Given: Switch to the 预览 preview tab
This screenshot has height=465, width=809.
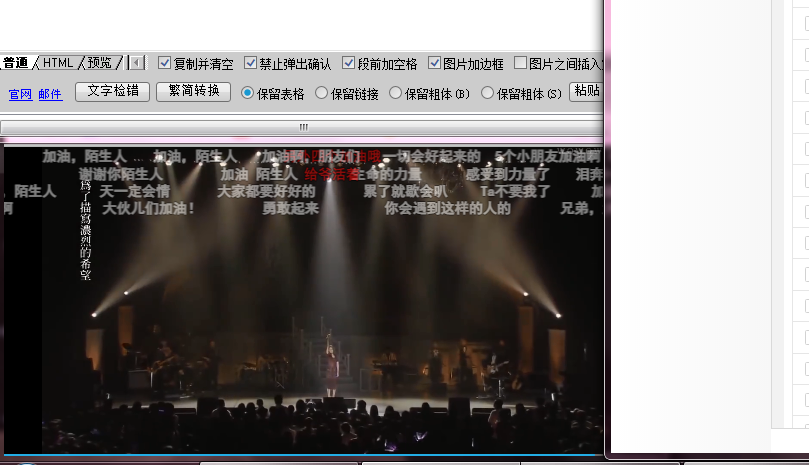Looking at the screenshot, I should [x=100, y=63].
